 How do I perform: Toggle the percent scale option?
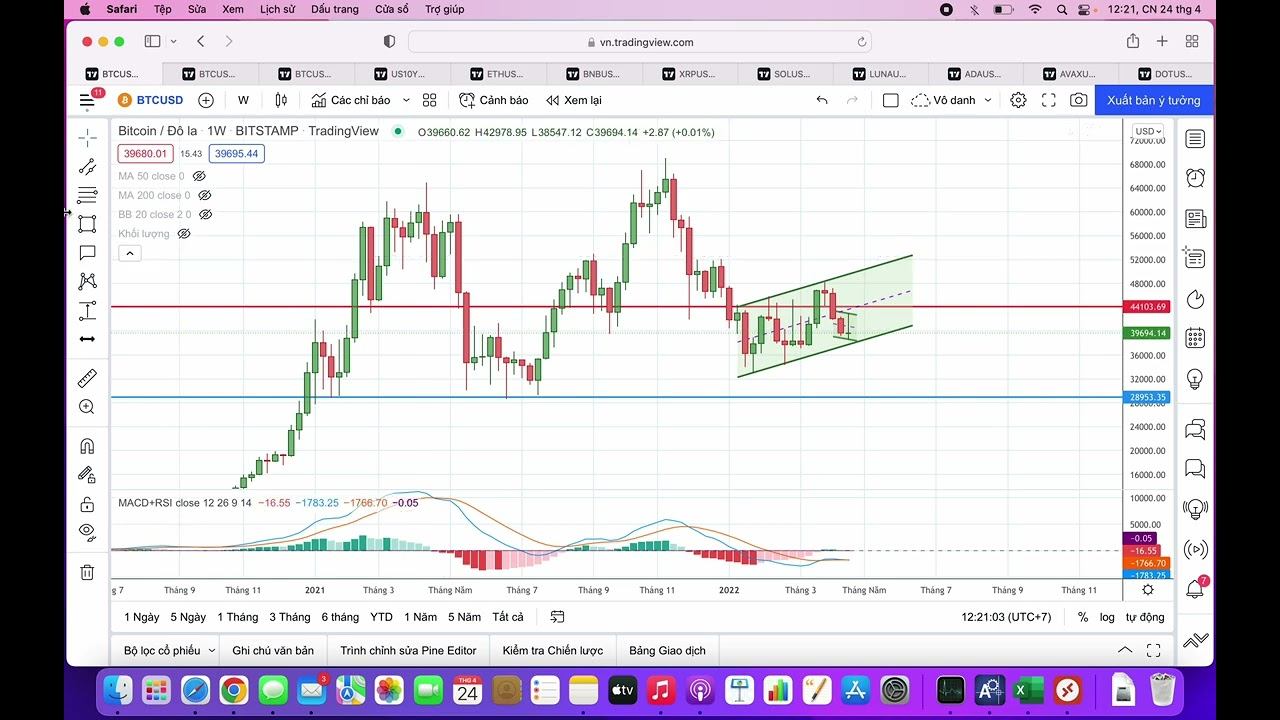coord(1083,617)
